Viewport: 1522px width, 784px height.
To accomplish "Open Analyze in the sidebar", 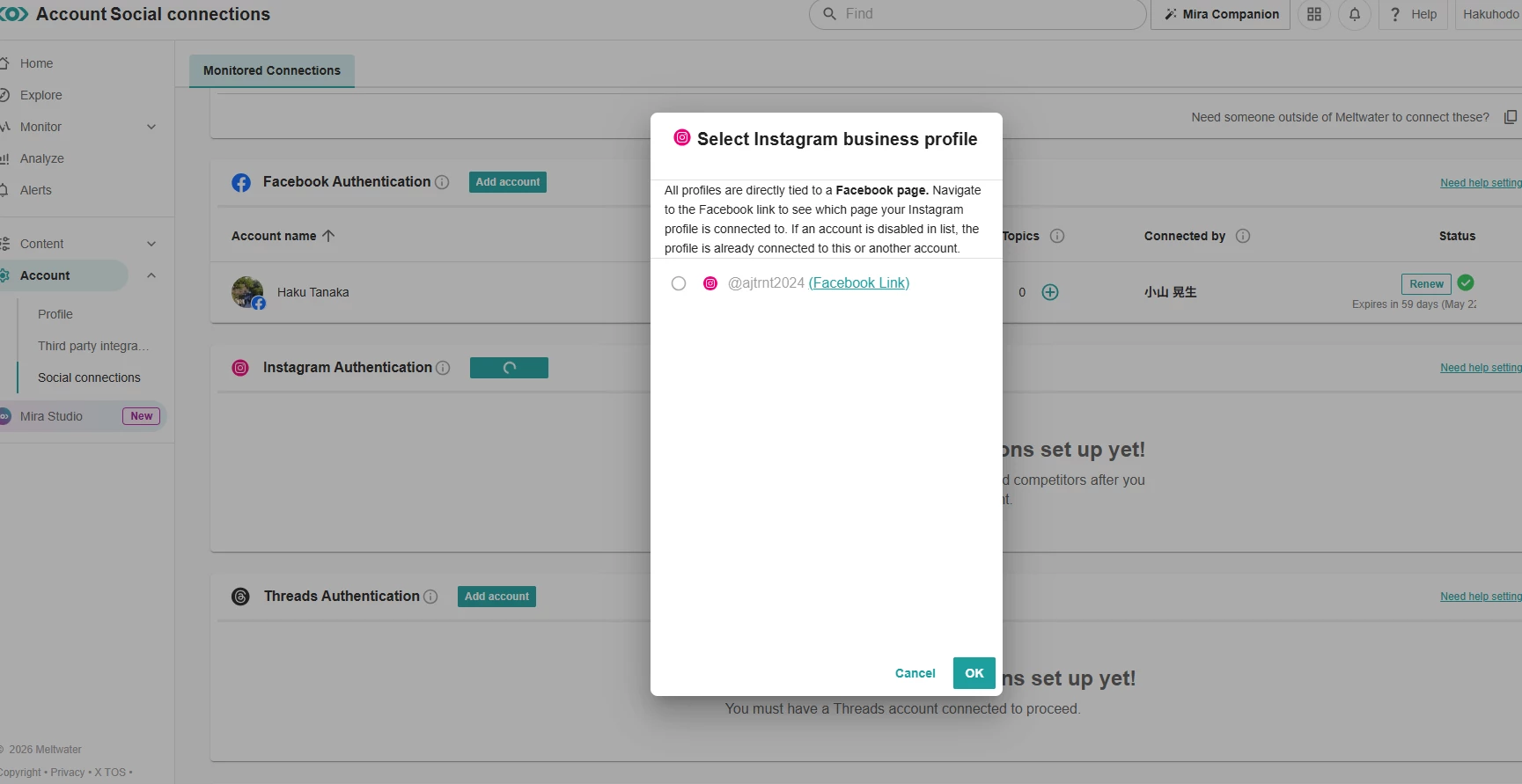I will coord(41,158).
